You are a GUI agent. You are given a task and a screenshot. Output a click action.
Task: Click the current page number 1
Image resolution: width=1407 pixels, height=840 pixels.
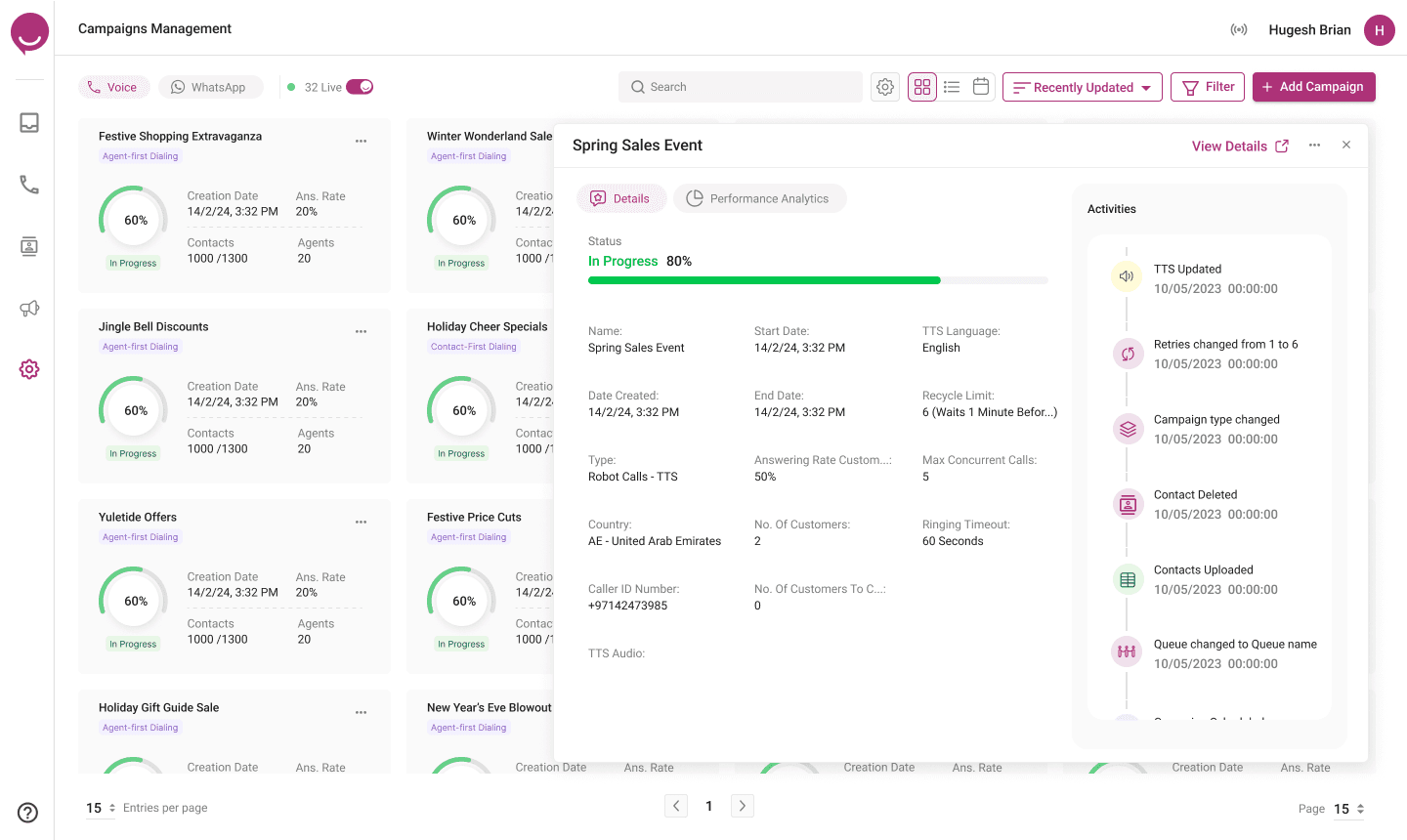709,807
